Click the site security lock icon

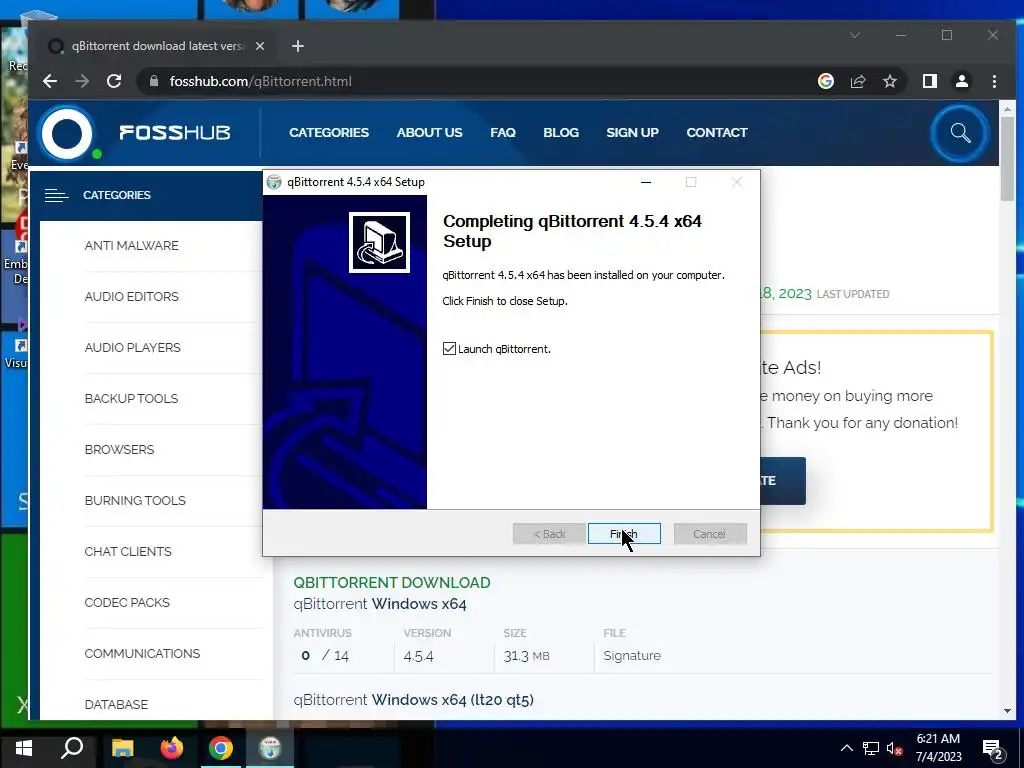point(154,81)
